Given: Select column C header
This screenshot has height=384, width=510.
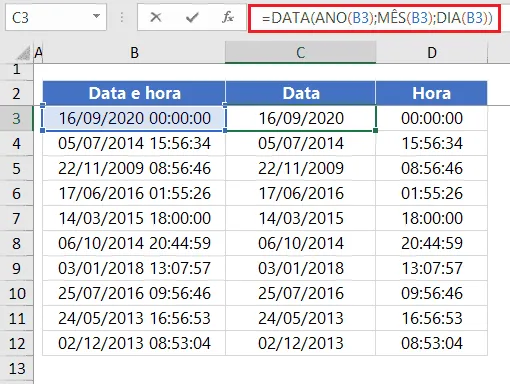Looking at the screenshot, I should pos(301,53).
